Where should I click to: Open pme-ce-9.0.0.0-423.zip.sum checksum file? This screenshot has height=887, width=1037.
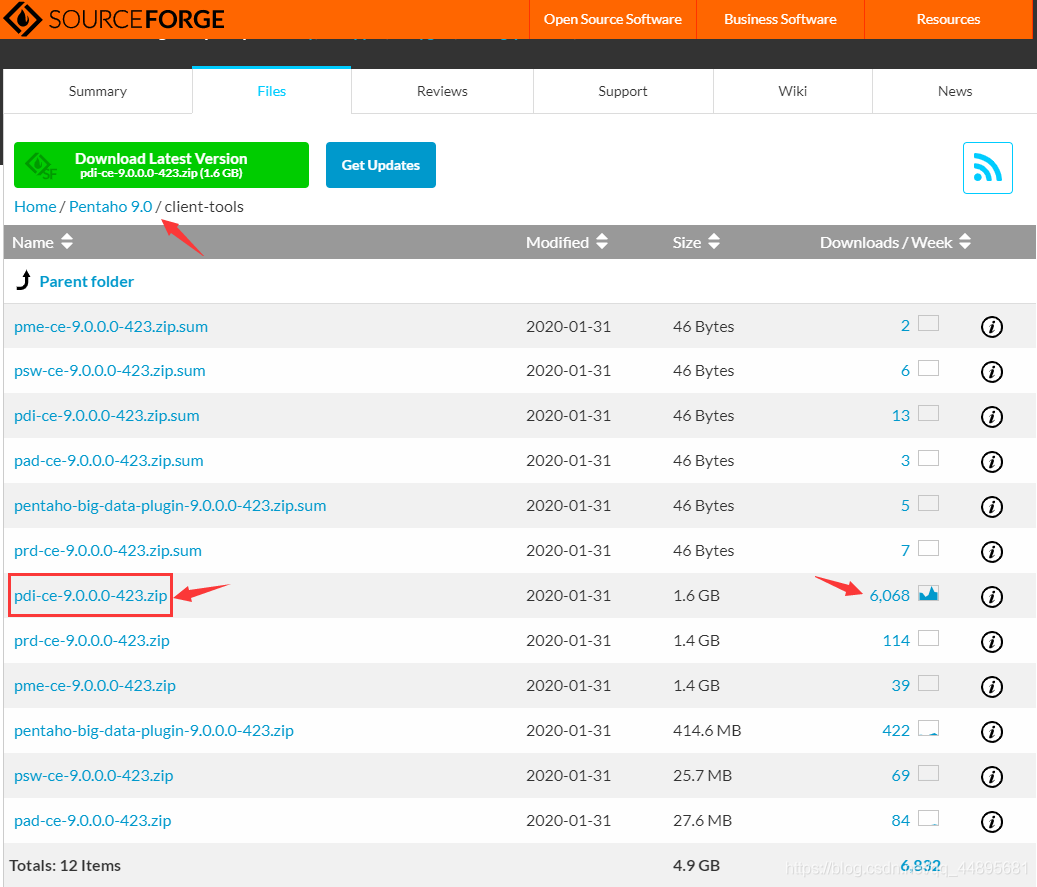[110, 326]
